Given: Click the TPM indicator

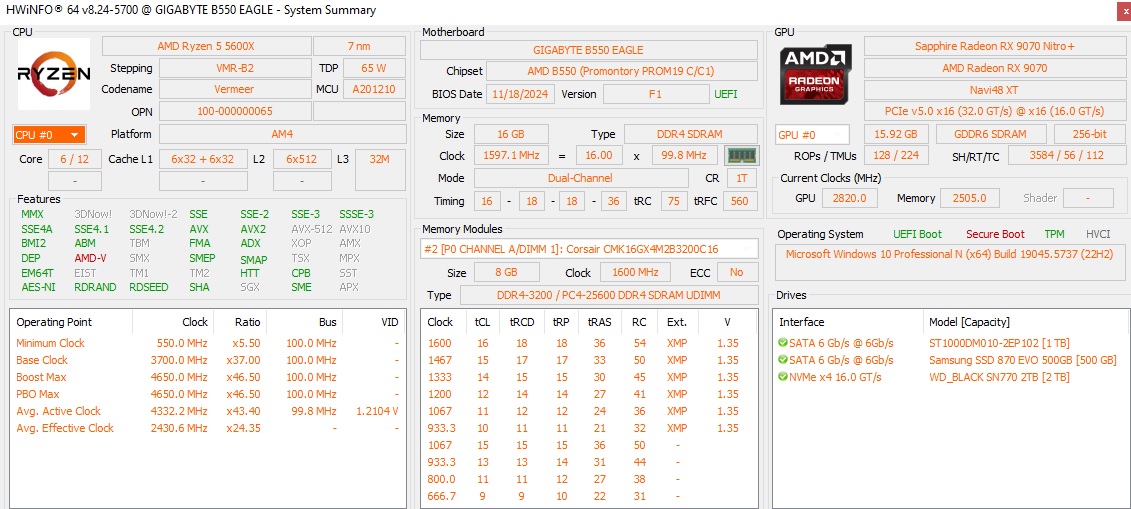Looking at the screenshot, I should 1055,234.
